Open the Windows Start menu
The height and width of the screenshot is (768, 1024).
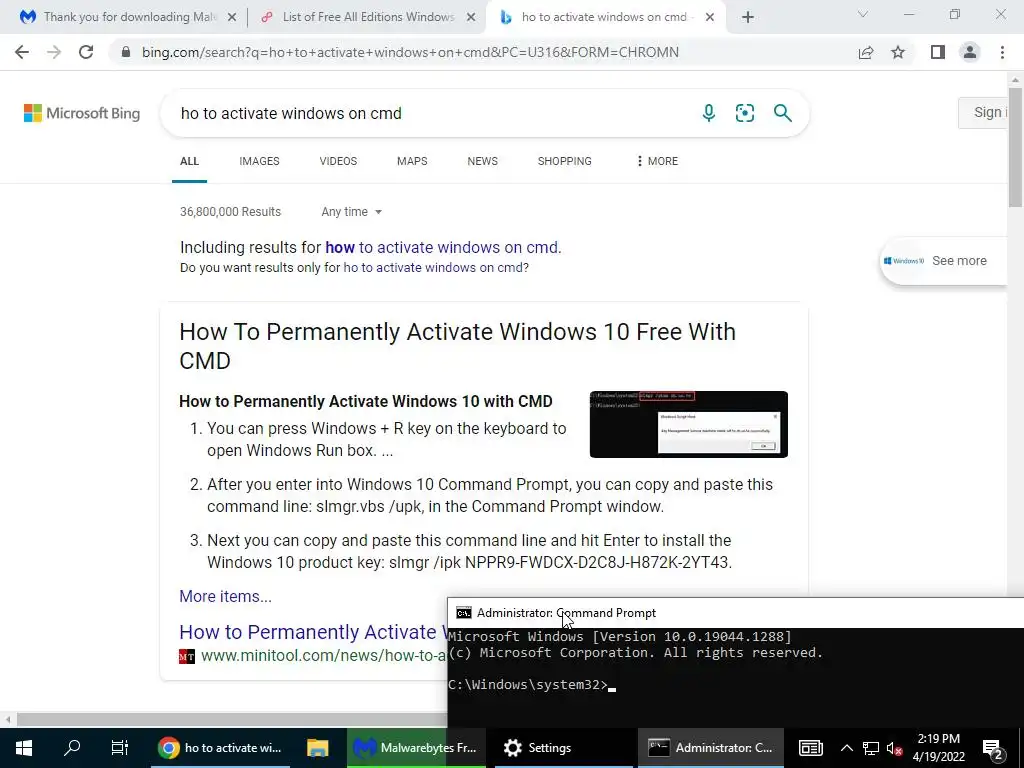tap(24, 748)
